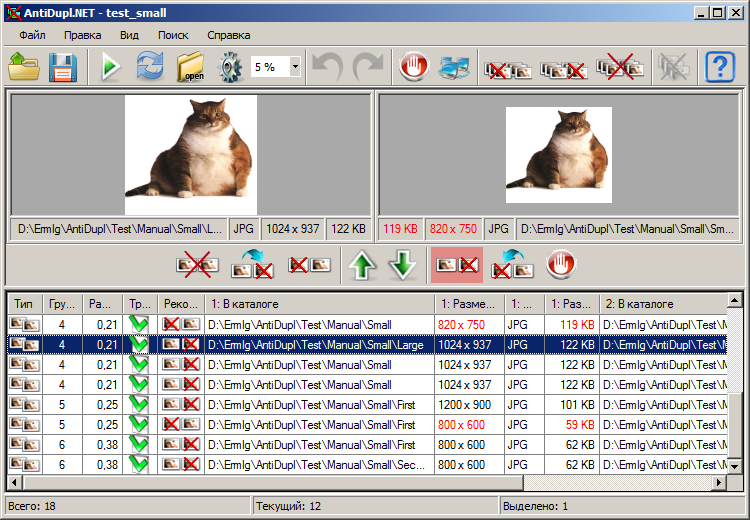Mark all as mistakes with the toolbar red hand
This screenshot has height=520, width=750.
414,66
